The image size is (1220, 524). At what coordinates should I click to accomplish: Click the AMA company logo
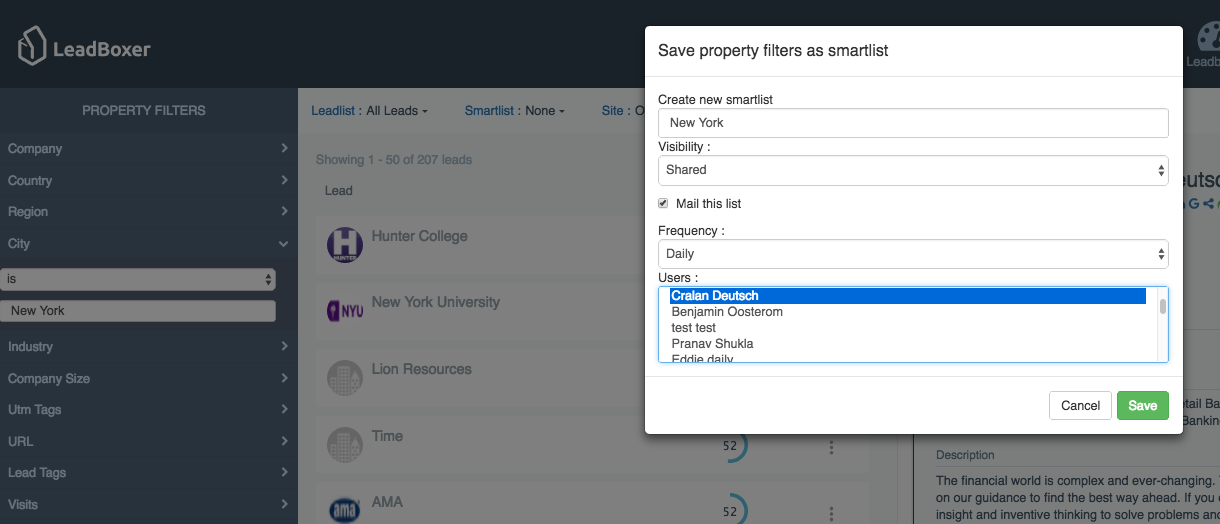[x=345, y=510]
